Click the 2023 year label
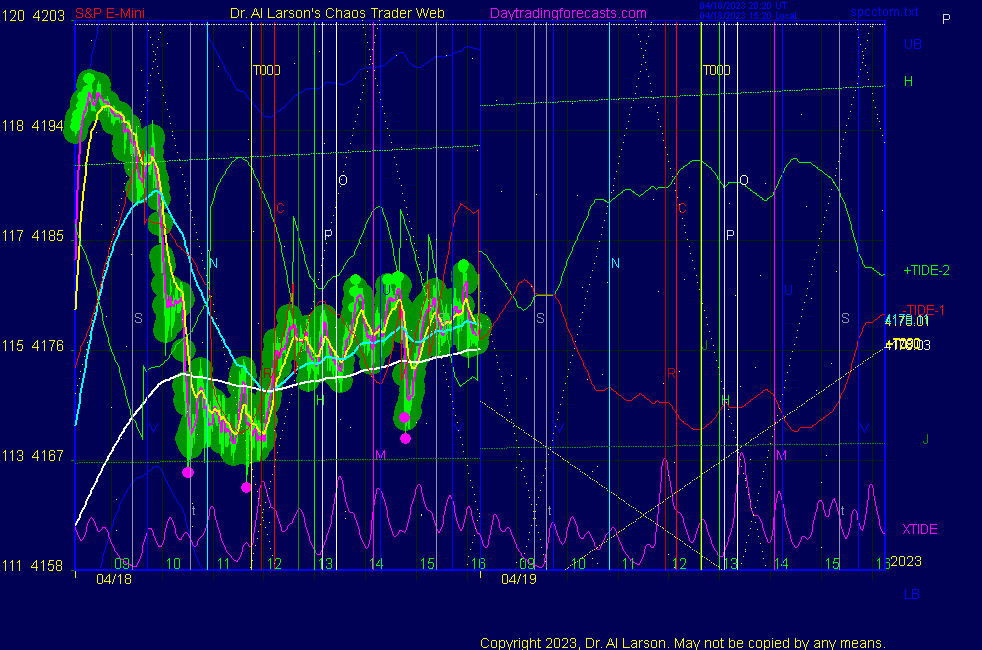 pyautogui.click(x=906, y=561)
